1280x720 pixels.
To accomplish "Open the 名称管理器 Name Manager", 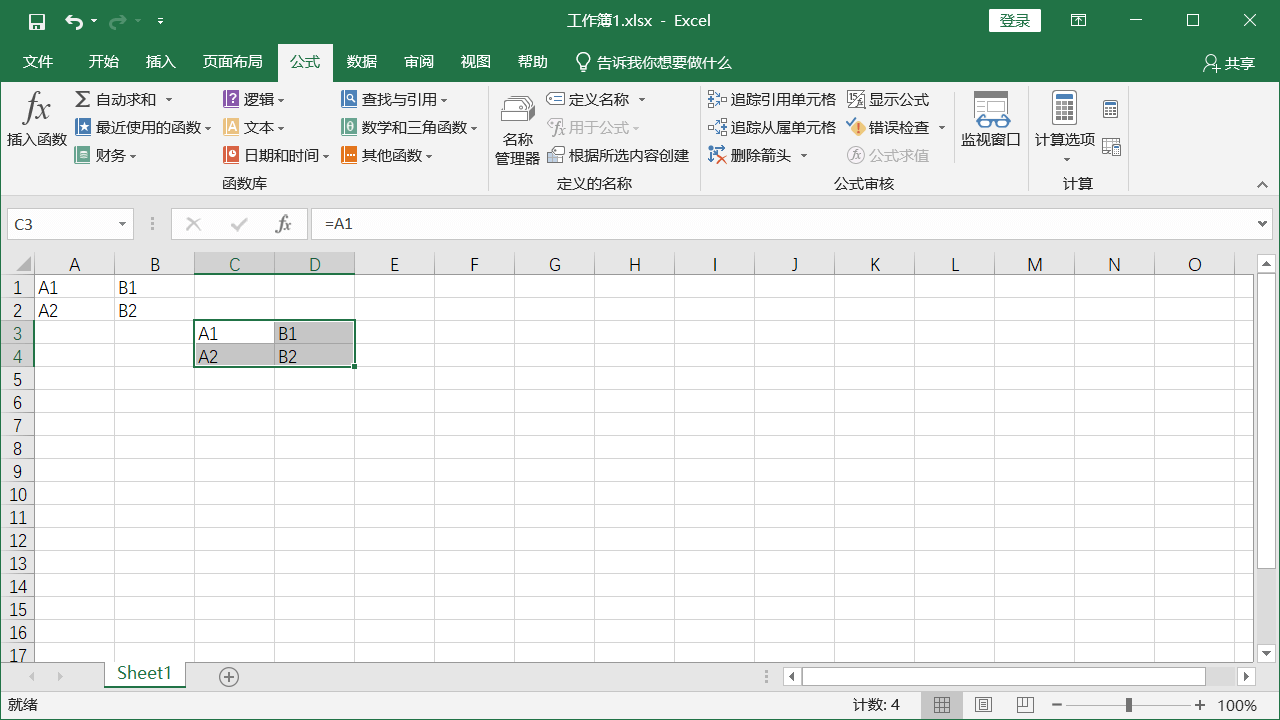I will [x=517, y=110].
